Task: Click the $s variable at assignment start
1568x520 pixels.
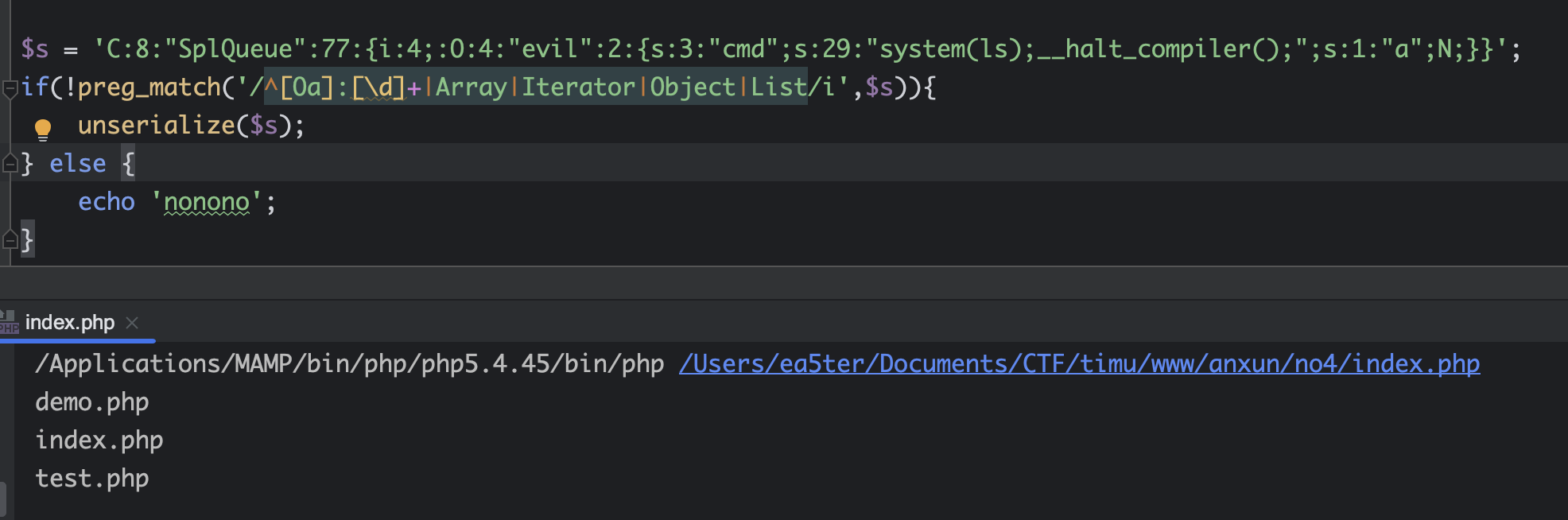Action: 35,49
